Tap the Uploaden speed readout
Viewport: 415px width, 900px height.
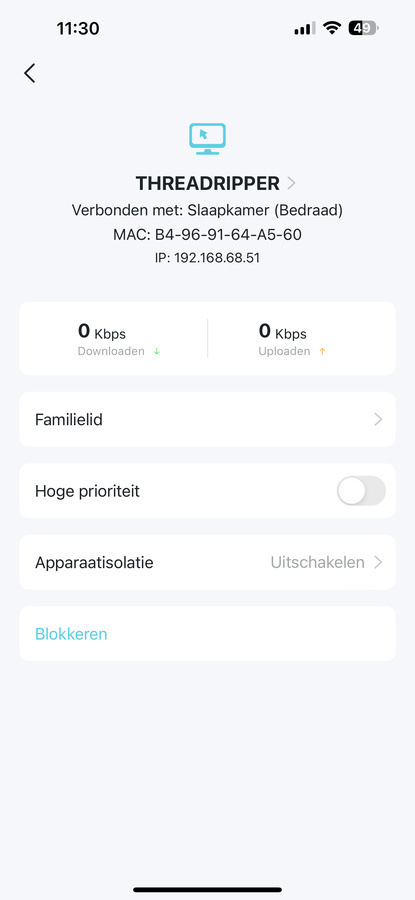[290, 339]
